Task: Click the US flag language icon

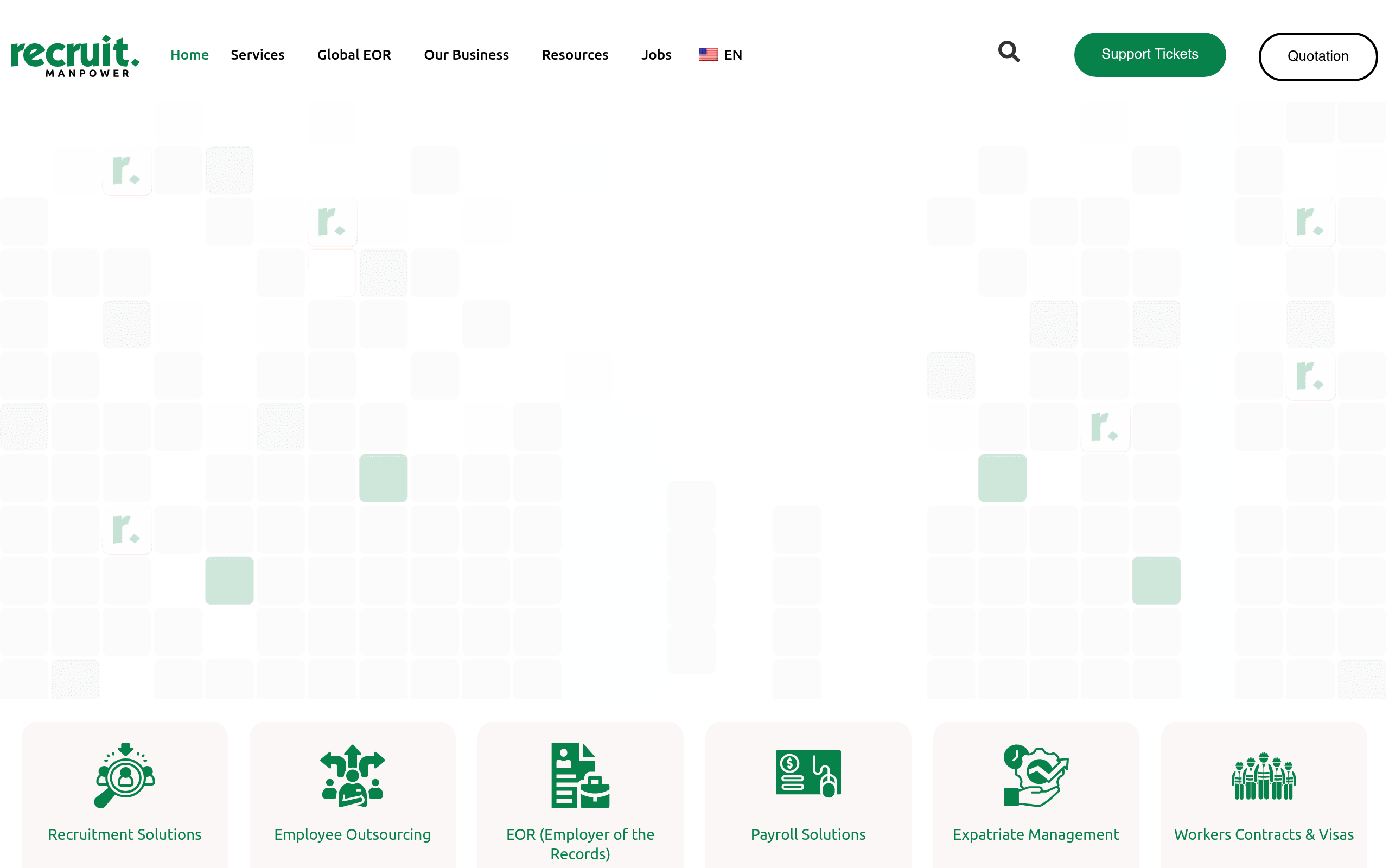Action: [708, 55]
